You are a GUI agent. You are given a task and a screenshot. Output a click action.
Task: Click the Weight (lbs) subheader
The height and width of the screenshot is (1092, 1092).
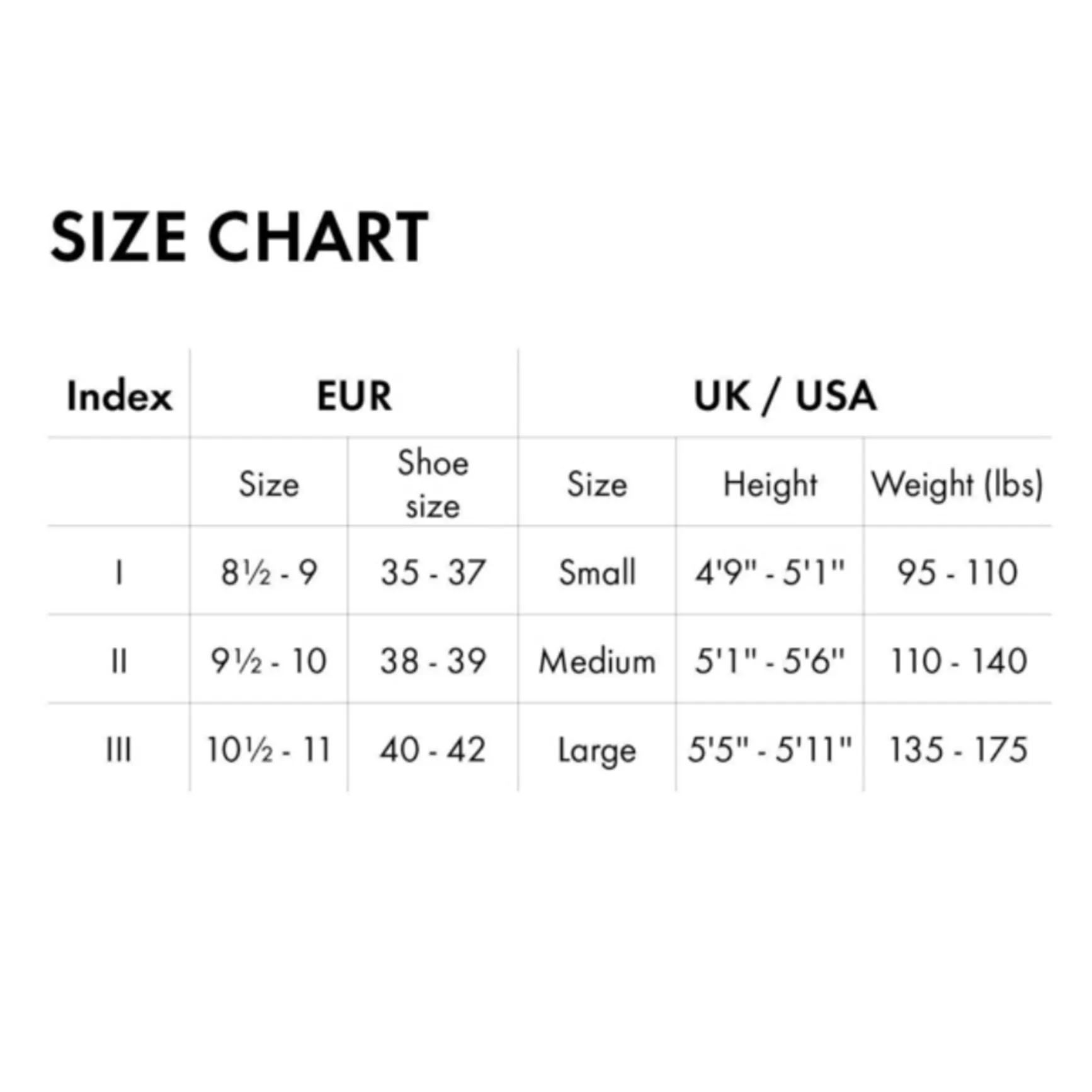957,485
